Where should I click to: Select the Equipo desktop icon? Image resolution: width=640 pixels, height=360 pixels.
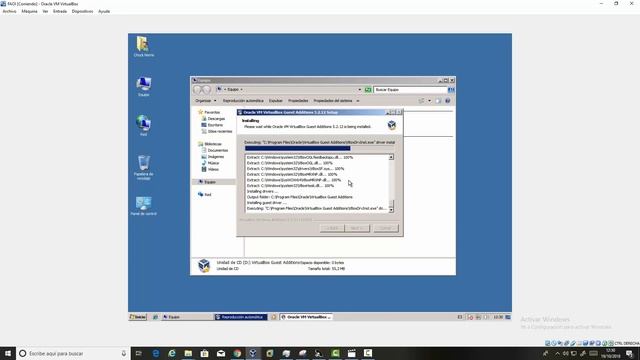[x=143, y=86]
